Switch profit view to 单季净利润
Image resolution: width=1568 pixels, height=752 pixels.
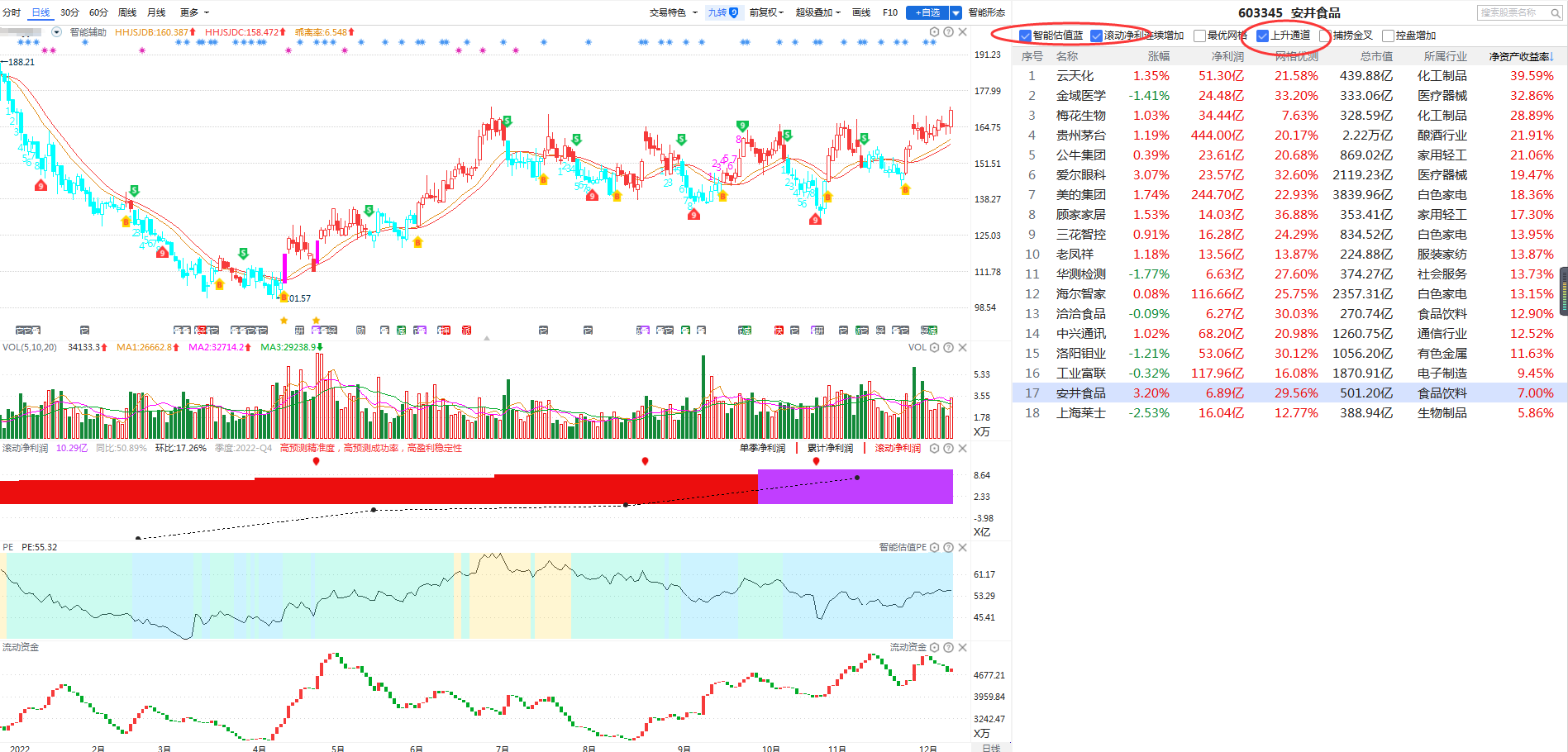pos(762,449)
